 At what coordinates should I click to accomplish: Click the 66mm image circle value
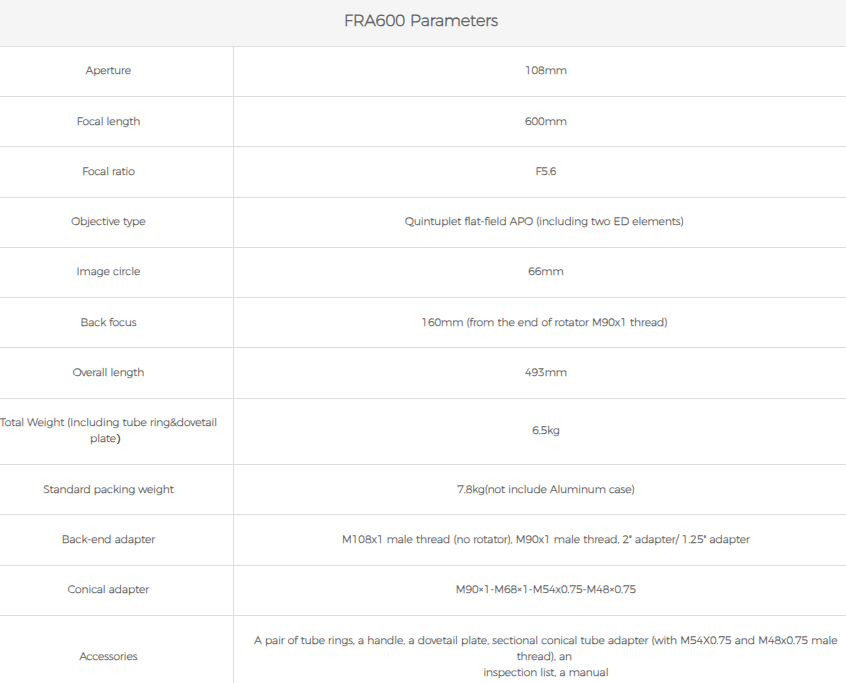(x=545, y=271)
